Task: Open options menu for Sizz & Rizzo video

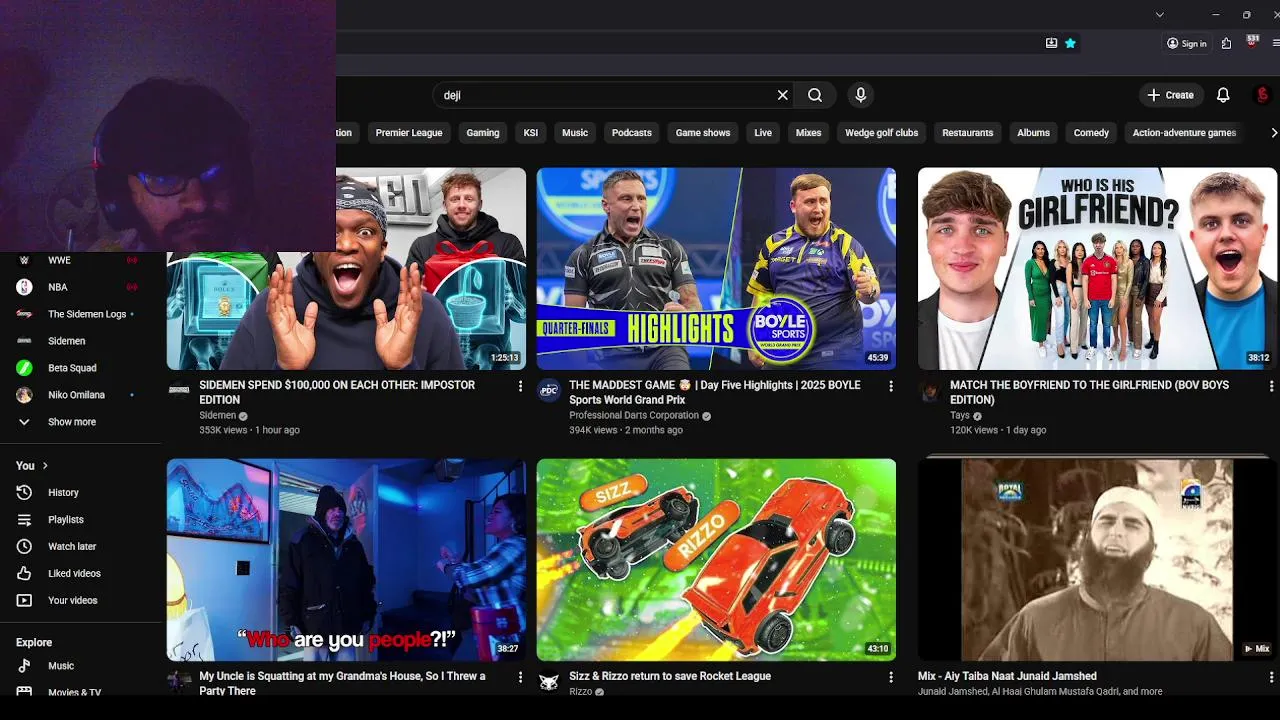Action: coord(890,677)
